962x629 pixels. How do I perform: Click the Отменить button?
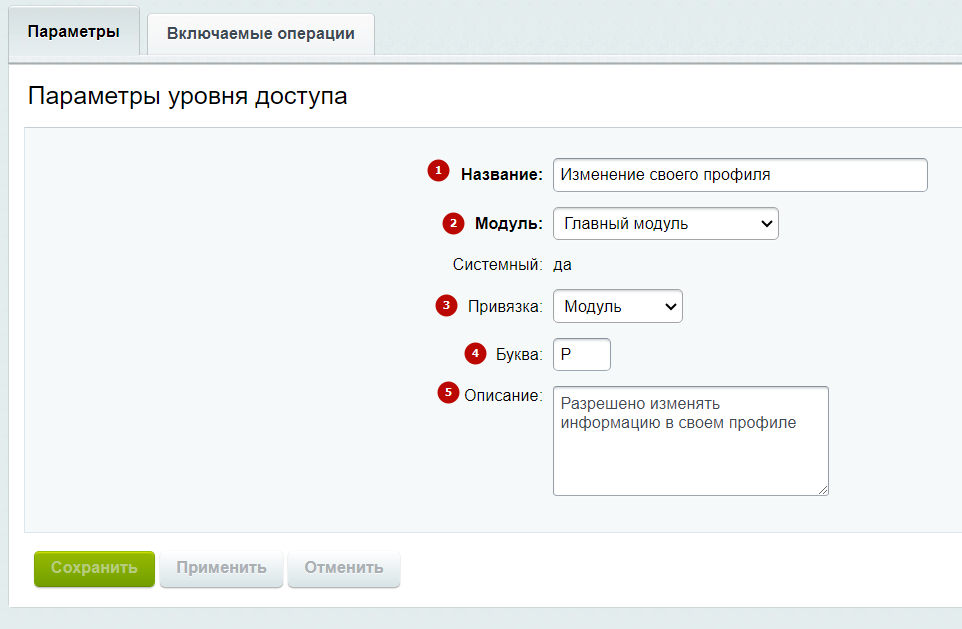point(344,568)
